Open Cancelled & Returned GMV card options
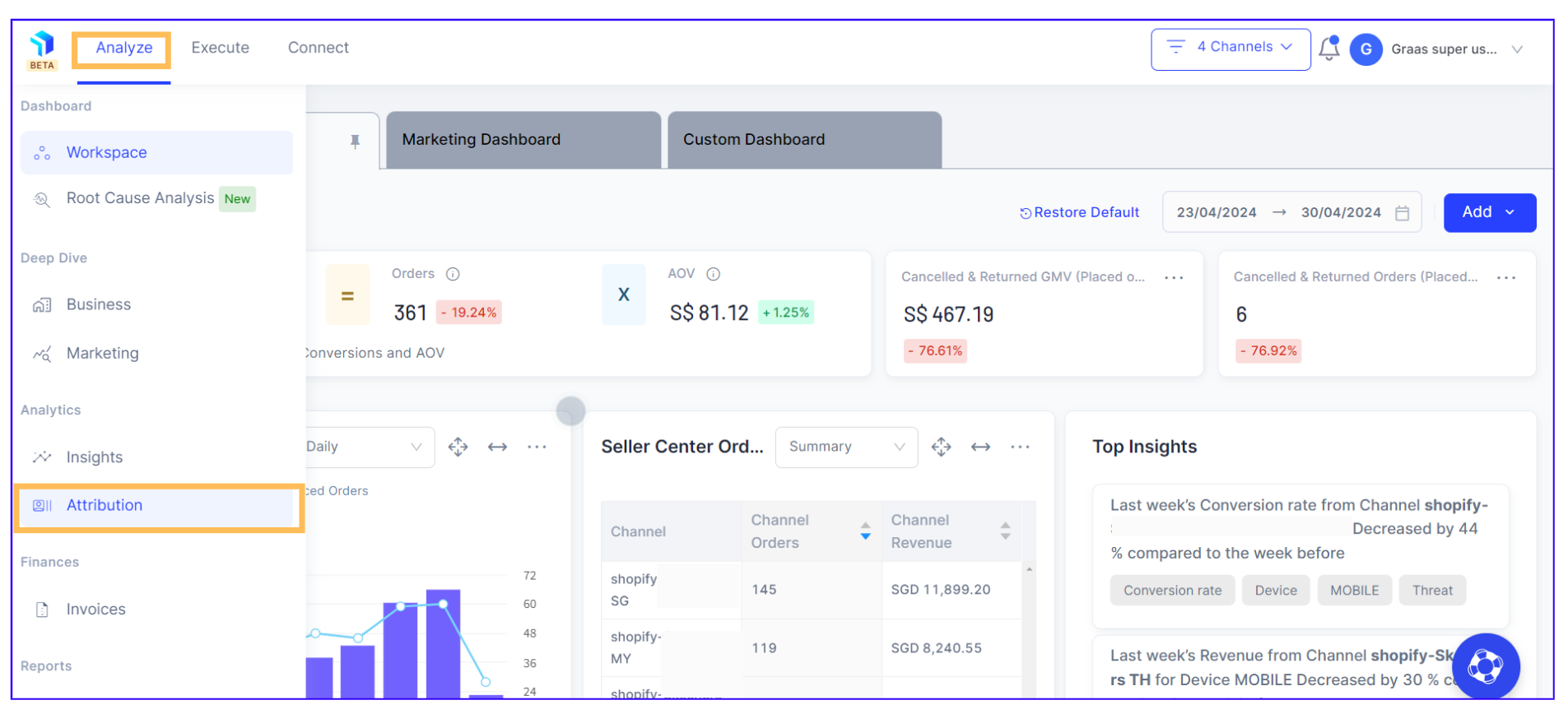The image size is (1568, 714). [1174, 278]
